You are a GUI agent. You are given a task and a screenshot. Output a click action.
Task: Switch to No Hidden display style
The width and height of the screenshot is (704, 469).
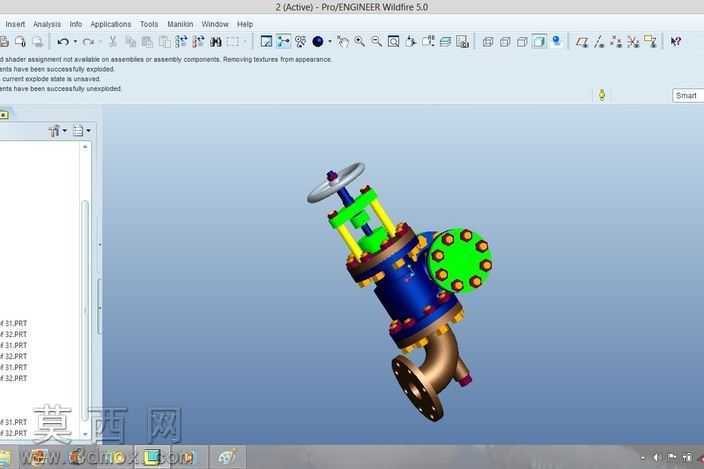(x=522, y=42)
